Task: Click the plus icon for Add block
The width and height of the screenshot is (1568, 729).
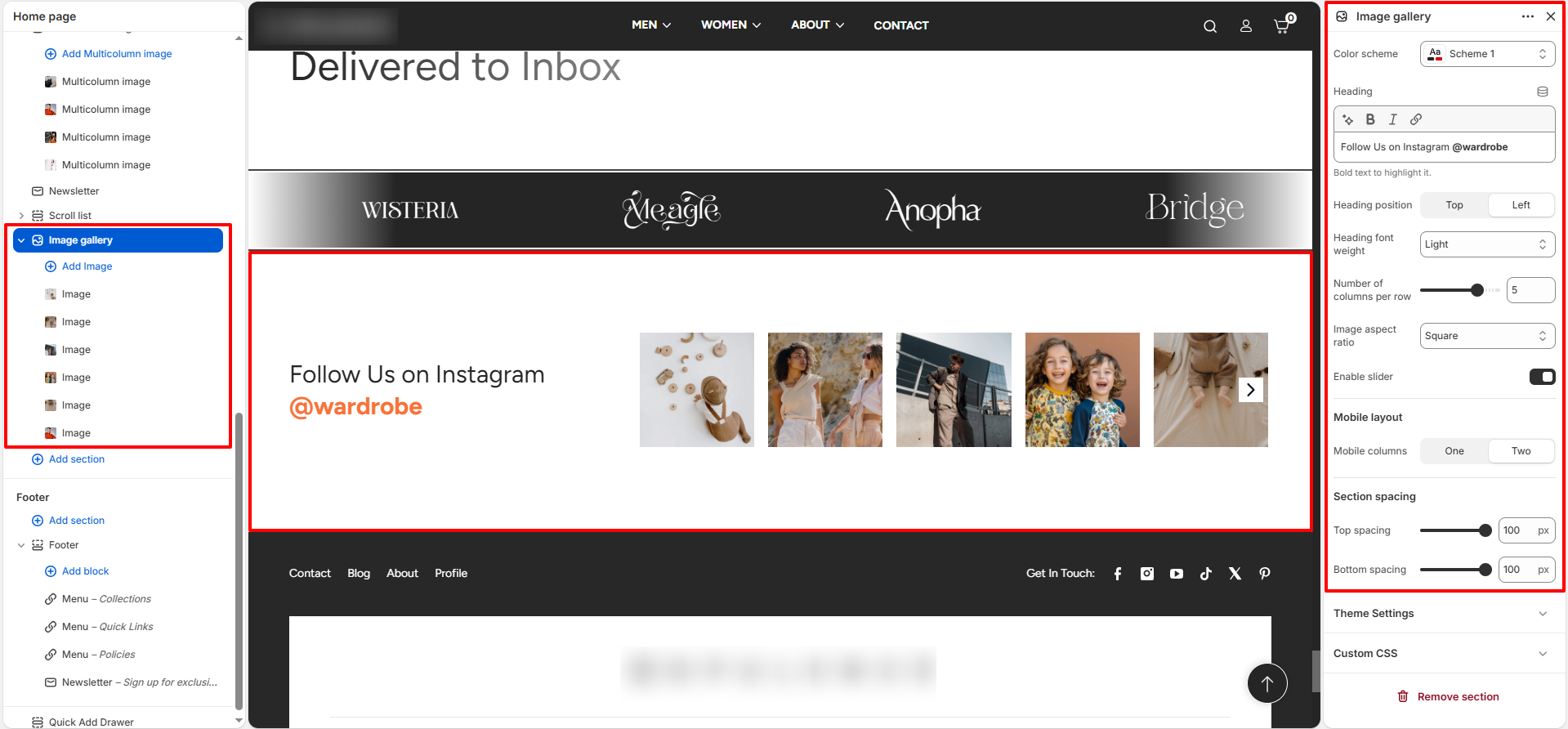Action: click(x=51, y=571)
